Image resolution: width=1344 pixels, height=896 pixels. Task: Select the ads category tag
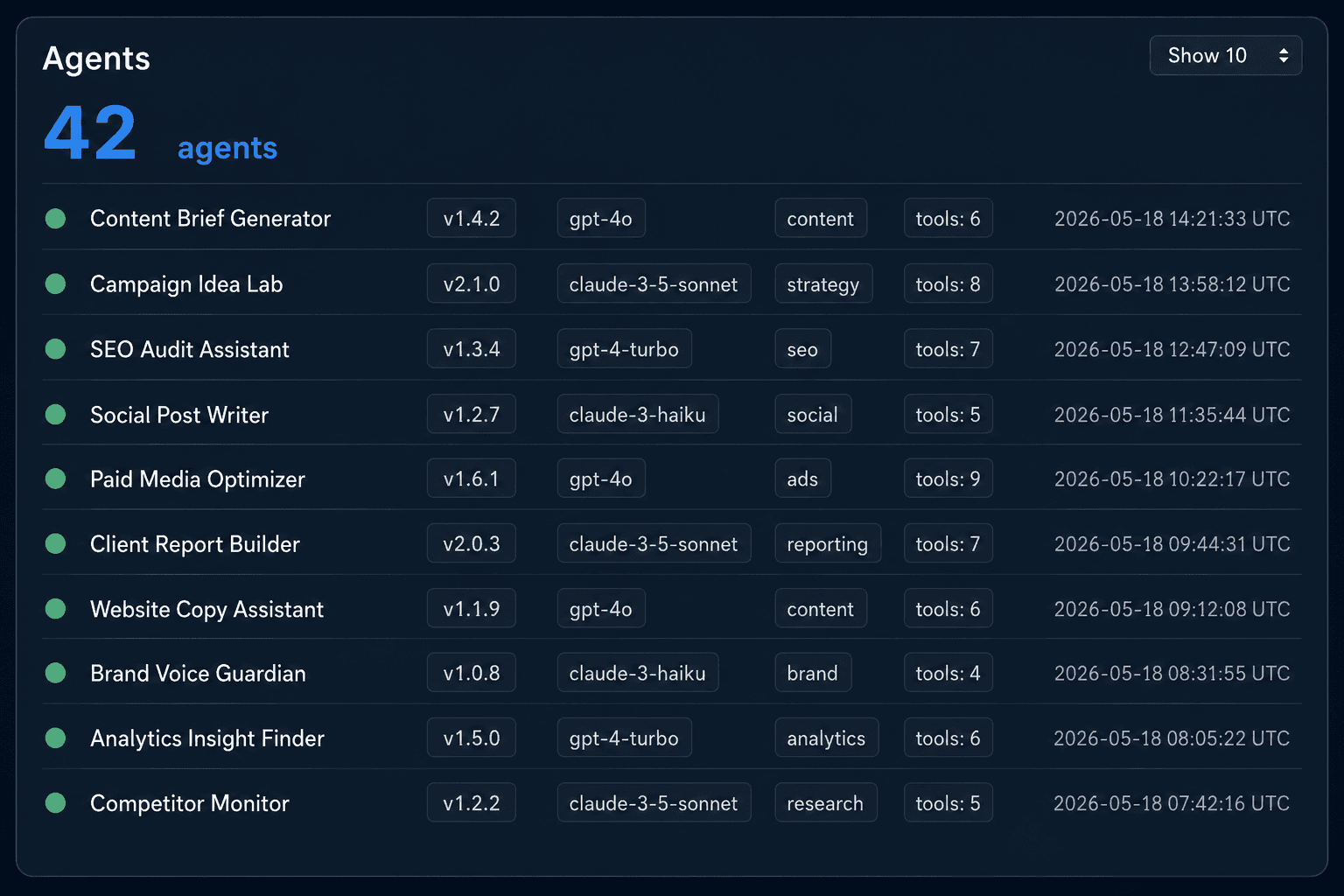pos(802,479)
